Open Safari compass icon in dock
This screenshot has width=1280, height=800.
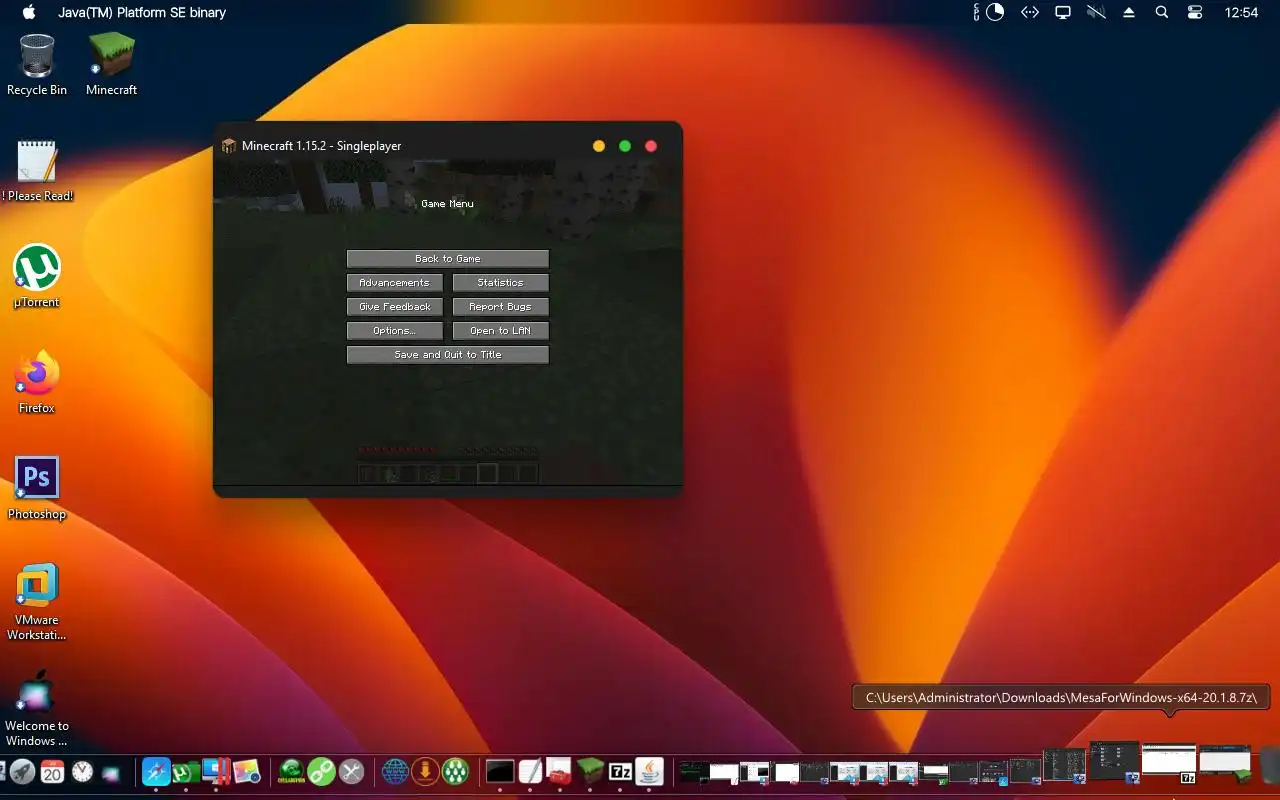point(156,772)
